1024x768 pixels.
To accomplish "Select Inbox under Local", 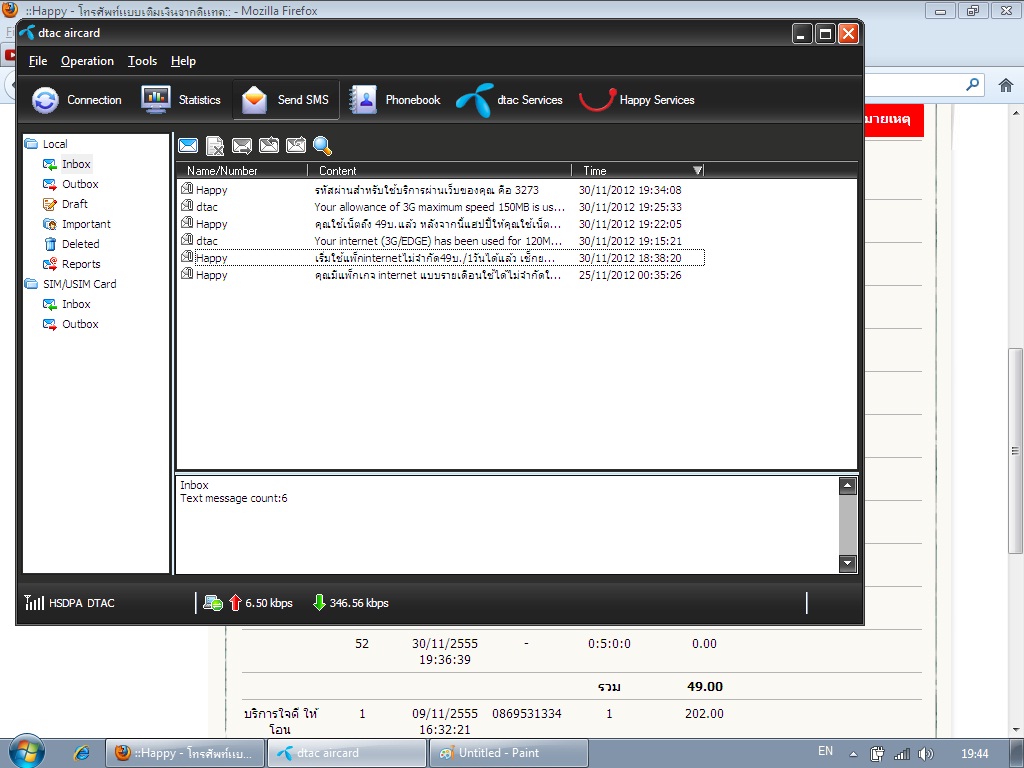I will pos(67,164).
